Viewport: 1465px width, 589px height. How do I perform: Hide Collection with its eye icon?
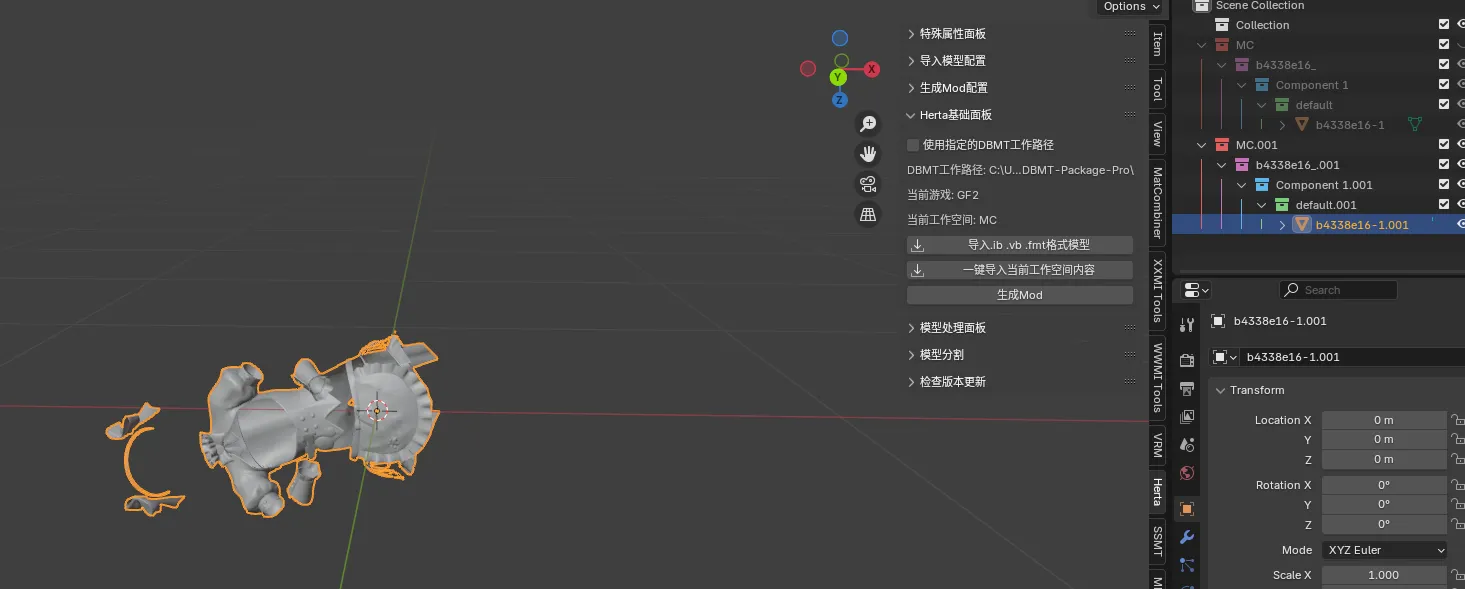[x=1460, y=25]
